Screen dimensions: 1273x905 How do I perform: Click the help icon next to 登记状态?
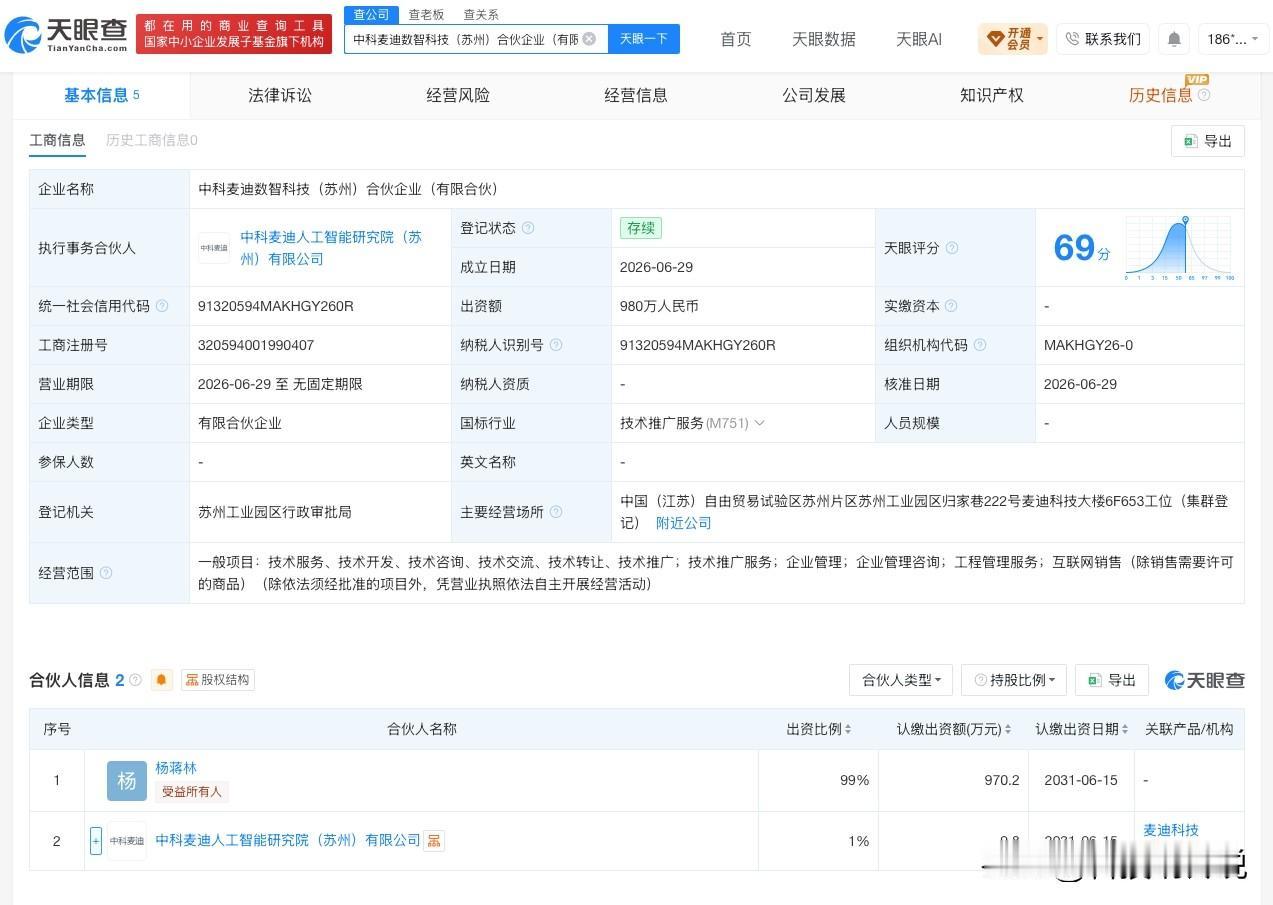(528, 228)
